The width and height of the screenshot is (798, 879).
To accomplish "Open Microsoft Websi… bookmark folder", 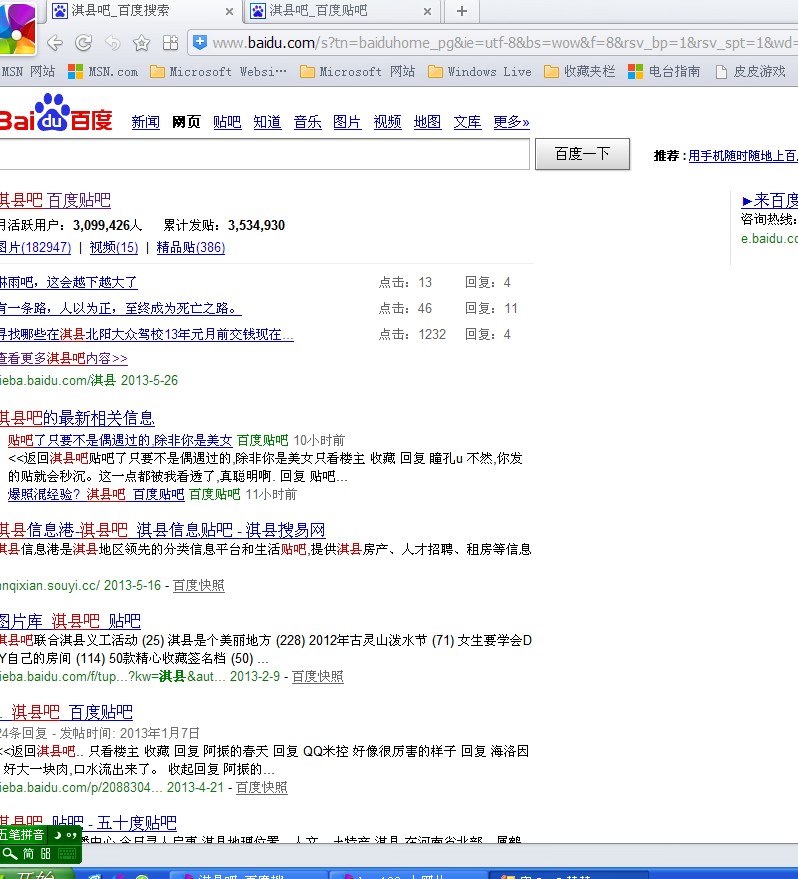I will (219, 72).
